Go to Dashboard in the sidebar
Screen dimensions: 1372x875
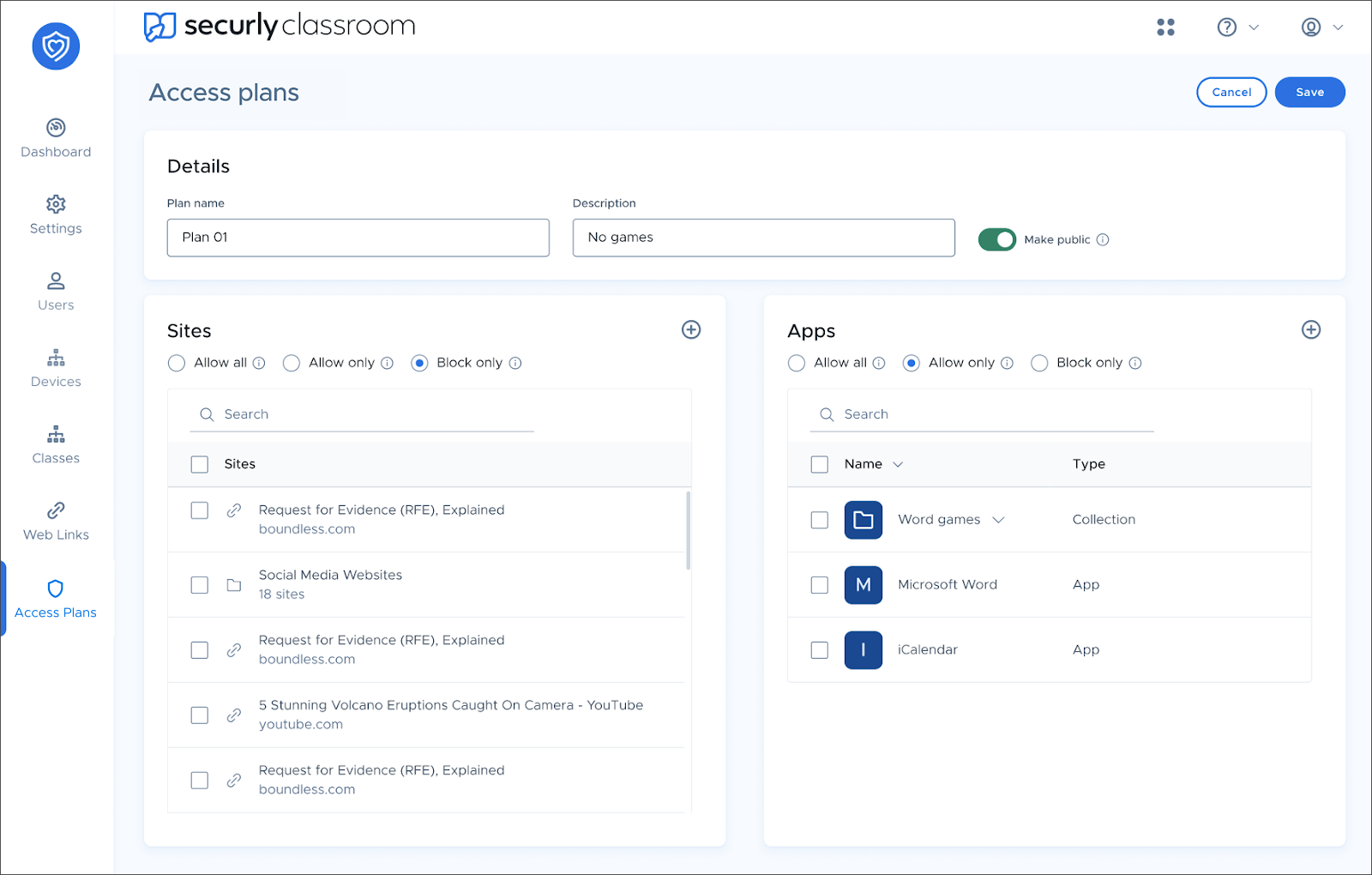(56, 138)
